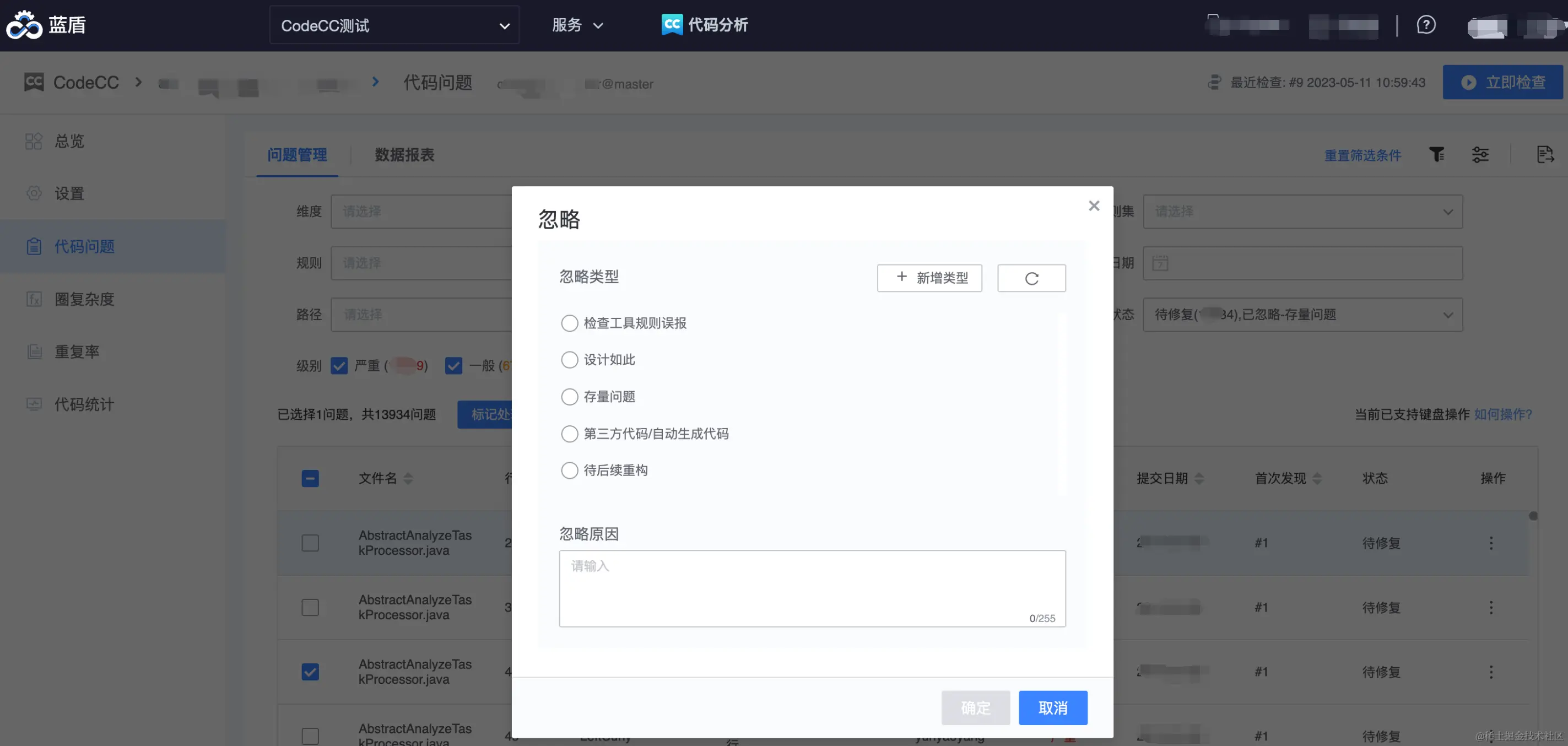Screen dimensions: 1568x746
Task: Click the 取消 button
Action: [x=1052, y=707]
